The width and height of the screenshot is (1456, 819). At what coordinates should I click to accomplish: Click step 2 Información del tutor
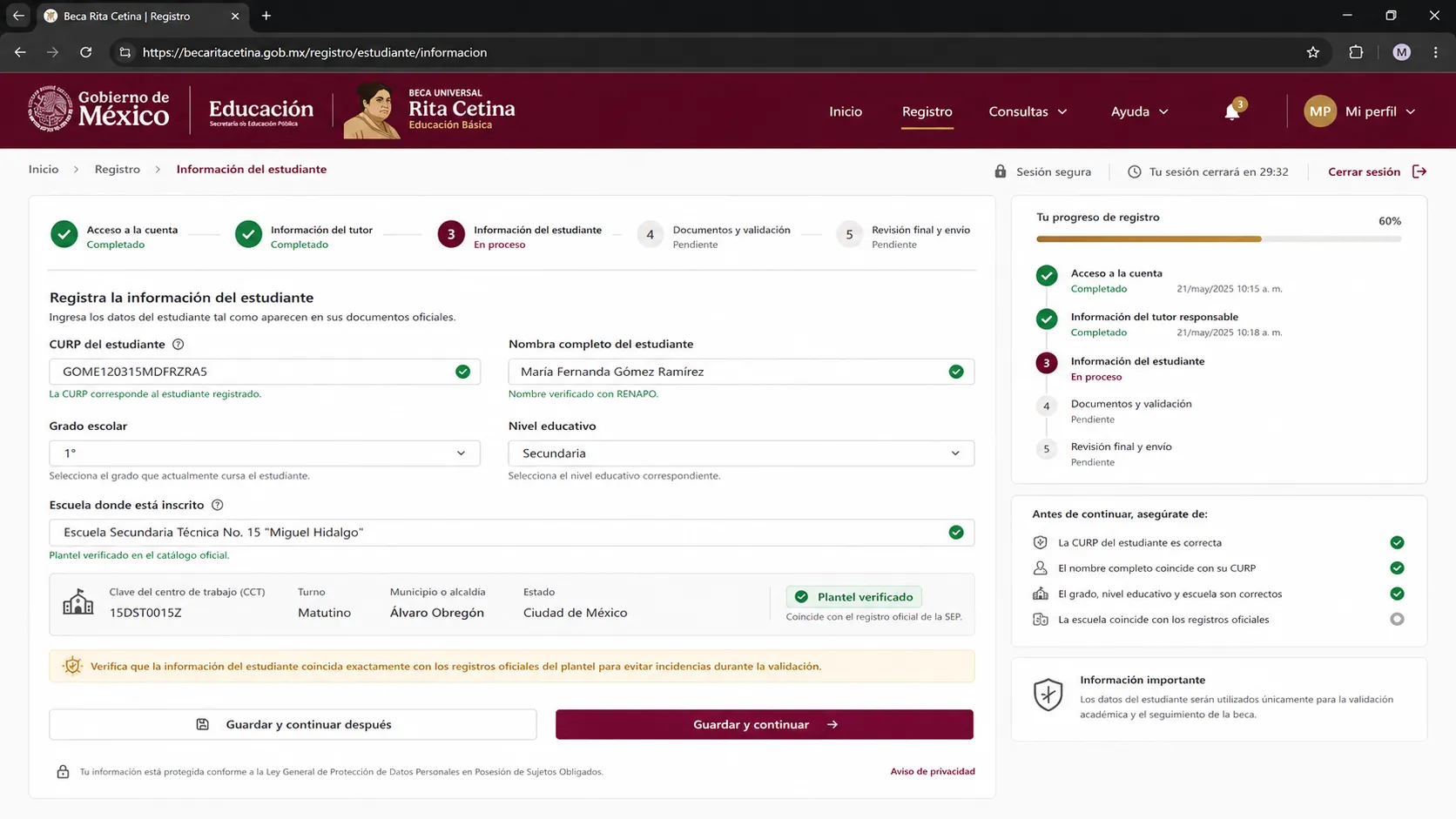(x=303, y=236)
